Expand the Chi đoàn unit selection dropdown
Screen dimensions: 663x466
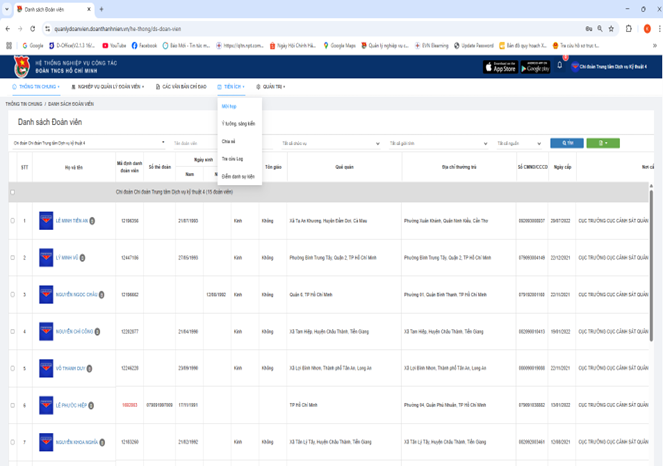coord(90,143)
